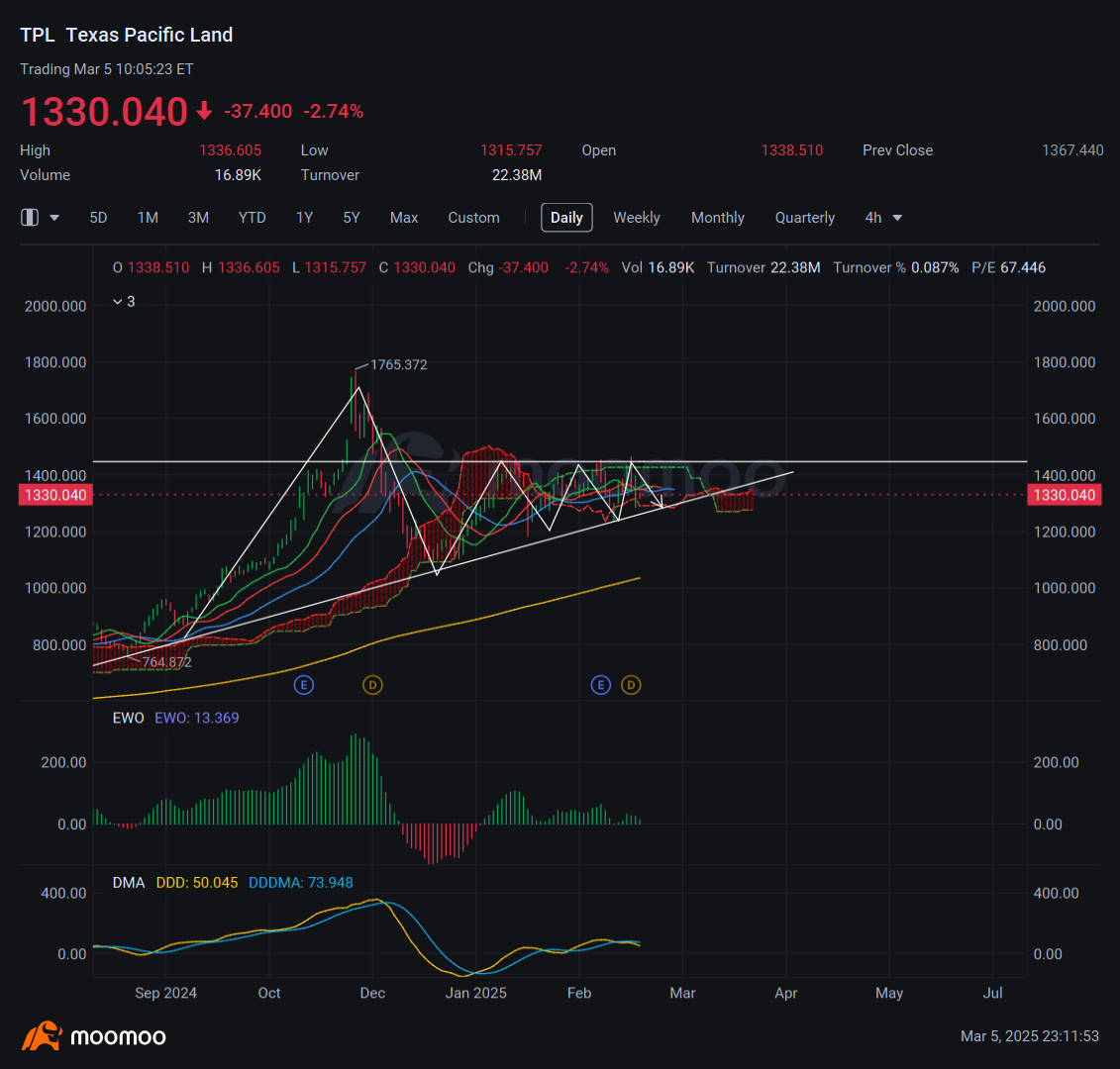Switch to the YTD range

click(252, 218)
